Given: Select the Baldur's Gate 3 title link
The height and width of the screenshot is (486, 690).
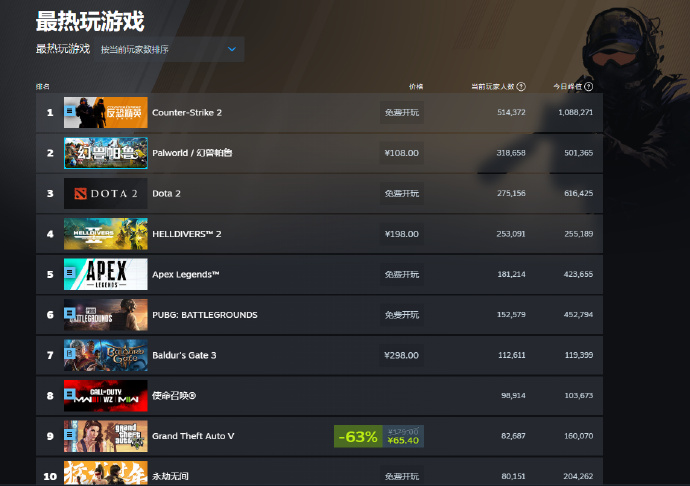Looking at the screenshot, I should (184, 355).
